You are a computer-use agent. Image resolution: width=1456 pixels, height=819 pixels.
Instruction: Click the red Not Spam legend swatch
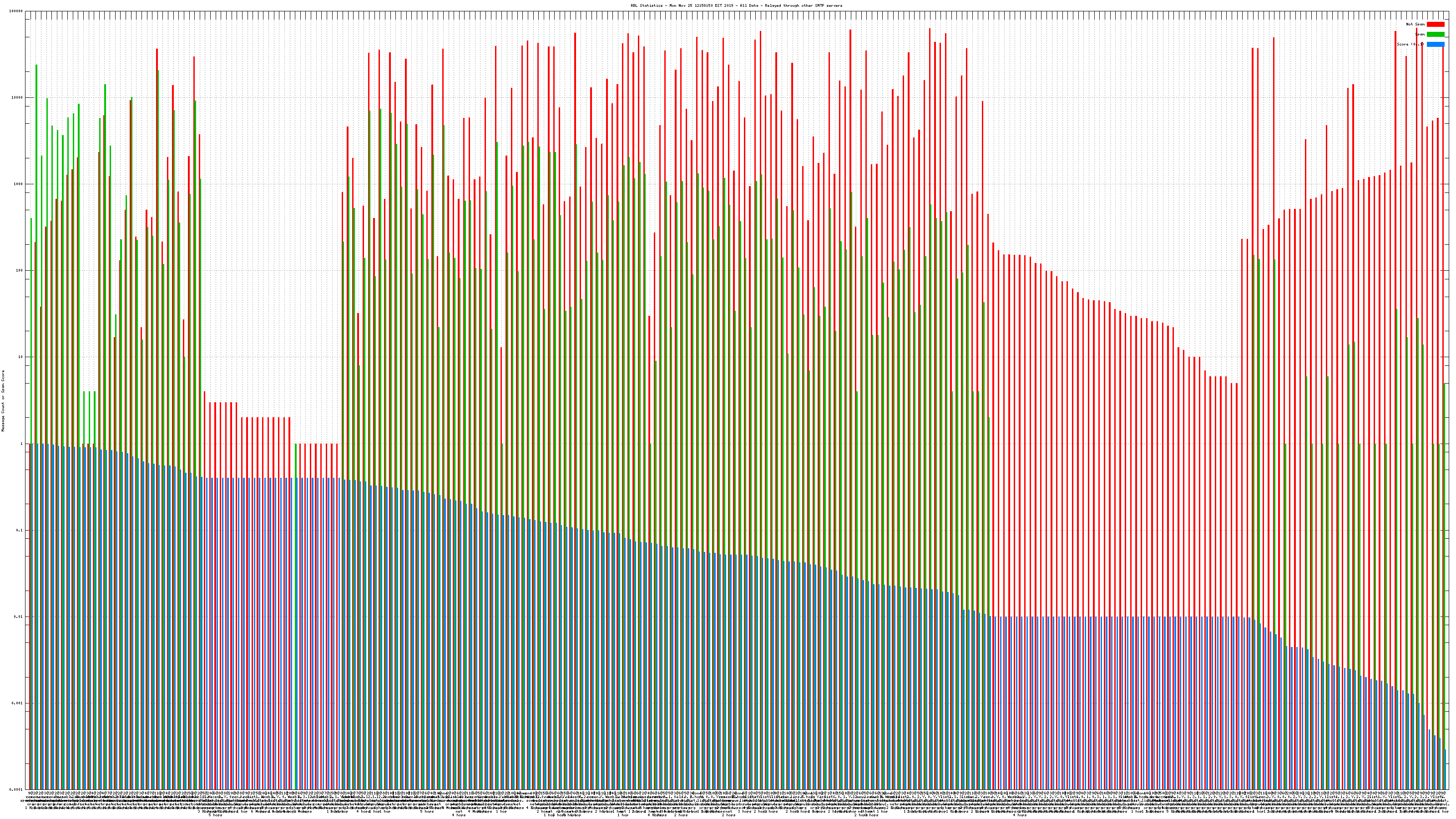click(x=1435, y=24)
